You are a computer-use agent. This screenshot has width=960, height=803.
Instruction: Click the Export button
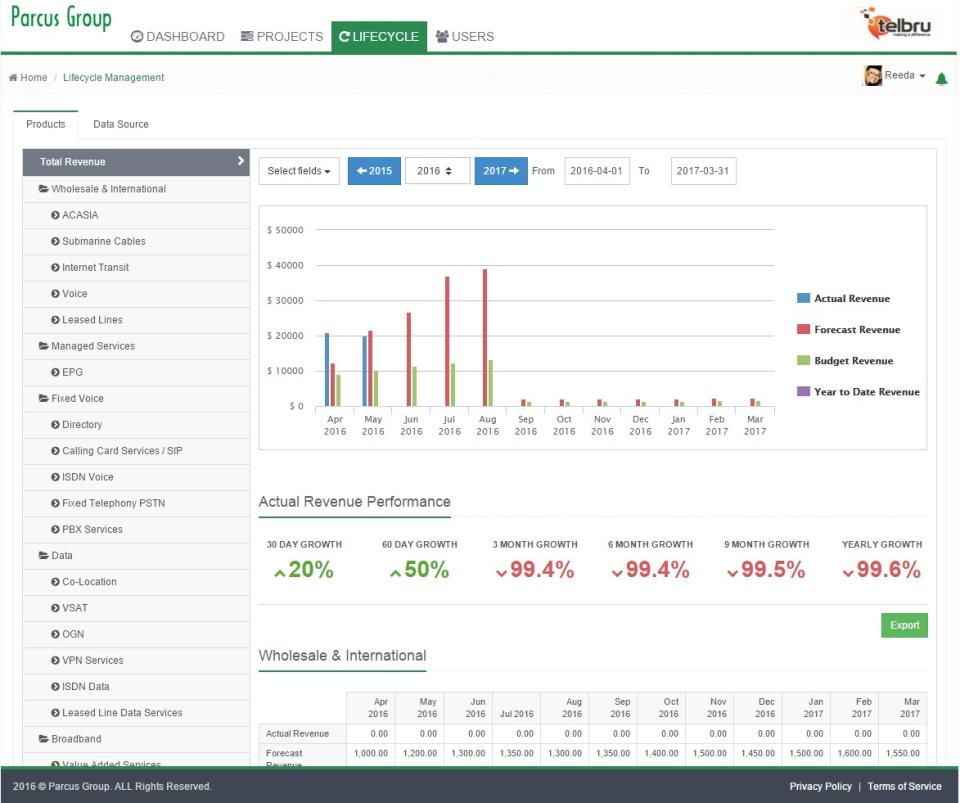(904, 626)
